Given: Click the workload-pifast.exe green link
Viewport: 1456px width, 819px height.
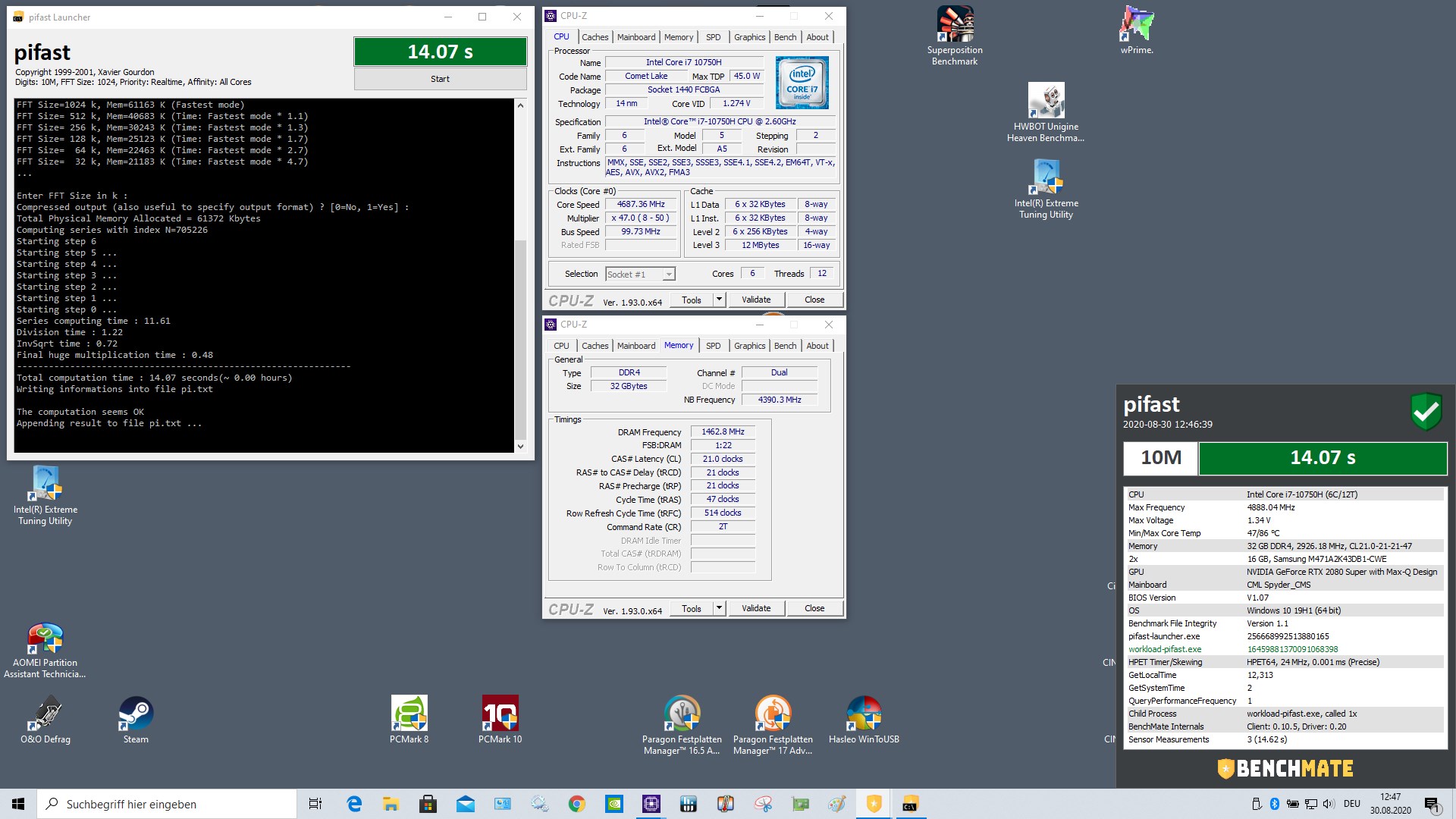Looking at the screenshot, I should click(x=1164, y=649).
